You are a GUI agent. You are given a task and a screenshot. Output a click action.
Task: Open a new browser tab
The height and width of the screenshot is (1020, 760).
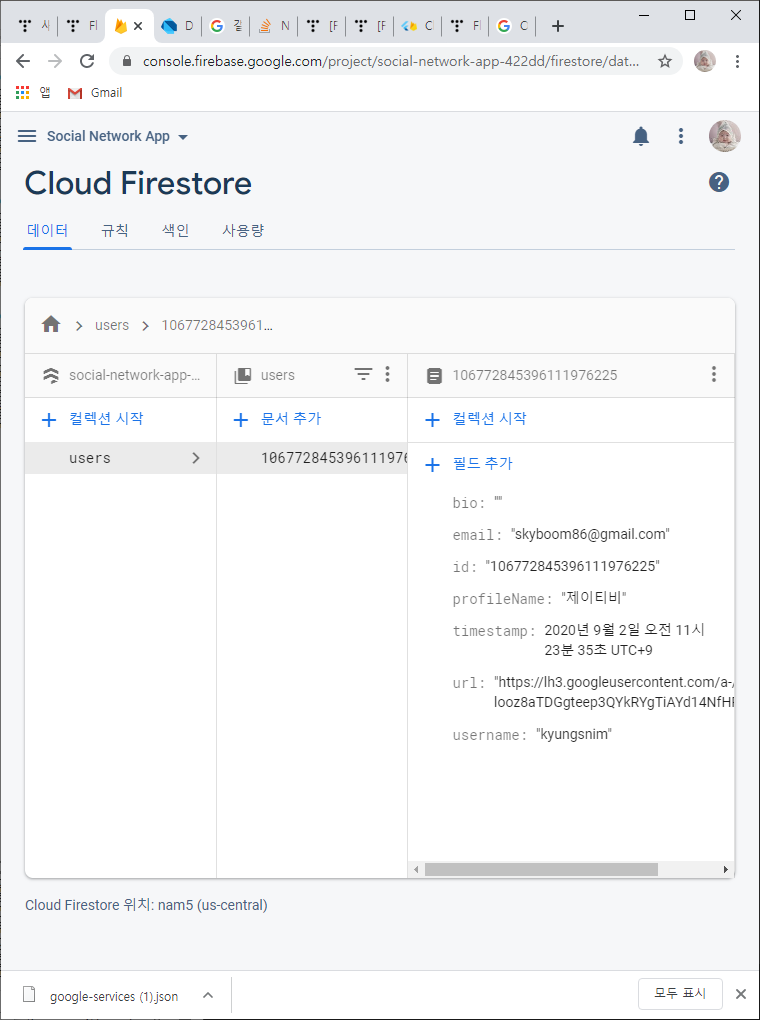558,26
